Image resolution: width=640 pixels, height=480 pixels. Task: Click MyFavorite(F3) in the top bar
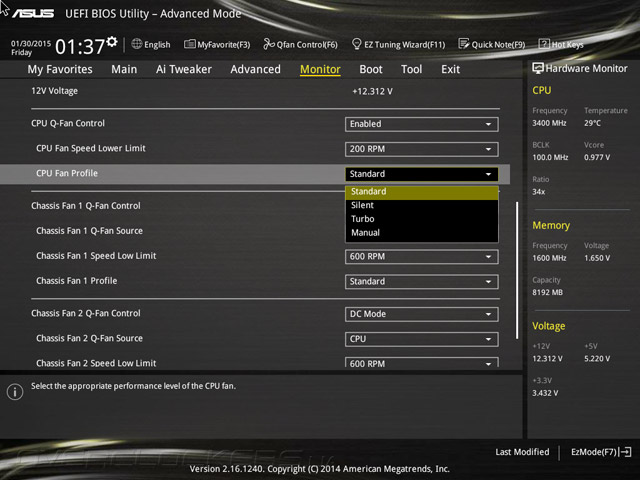pos(217,44)
